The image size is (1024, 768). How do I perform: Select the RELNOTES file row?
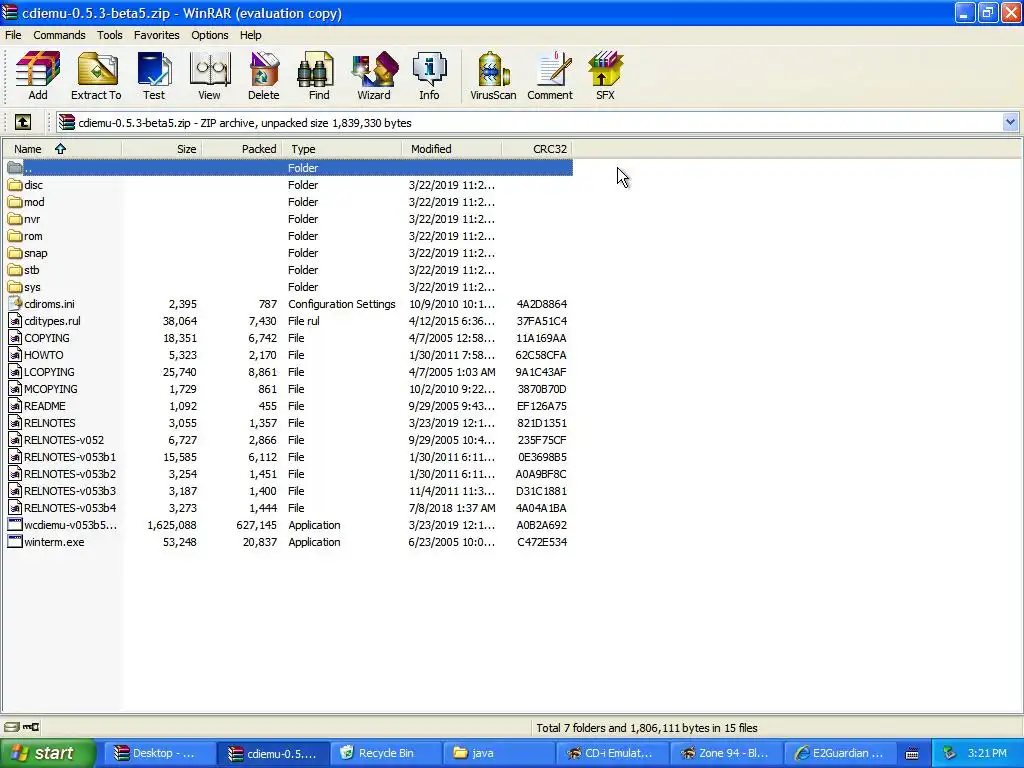click(x=287, y=423)
